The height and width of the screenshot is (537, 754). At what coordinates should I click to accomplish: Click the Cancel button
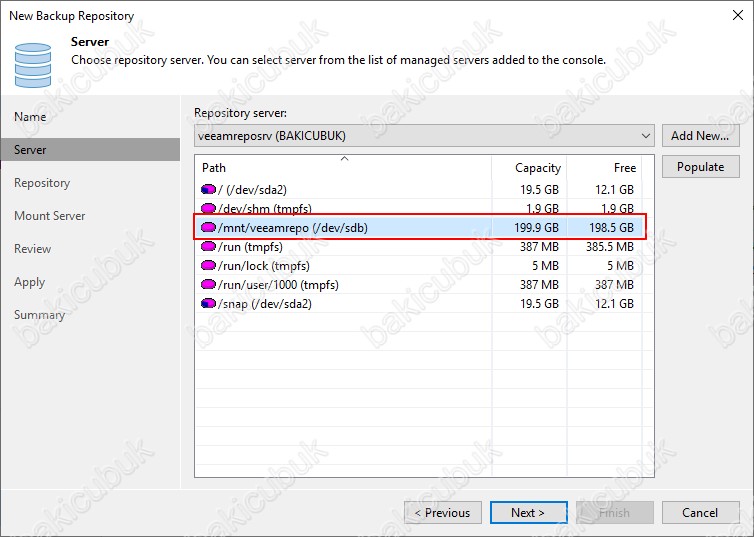[x=701, y=513]
